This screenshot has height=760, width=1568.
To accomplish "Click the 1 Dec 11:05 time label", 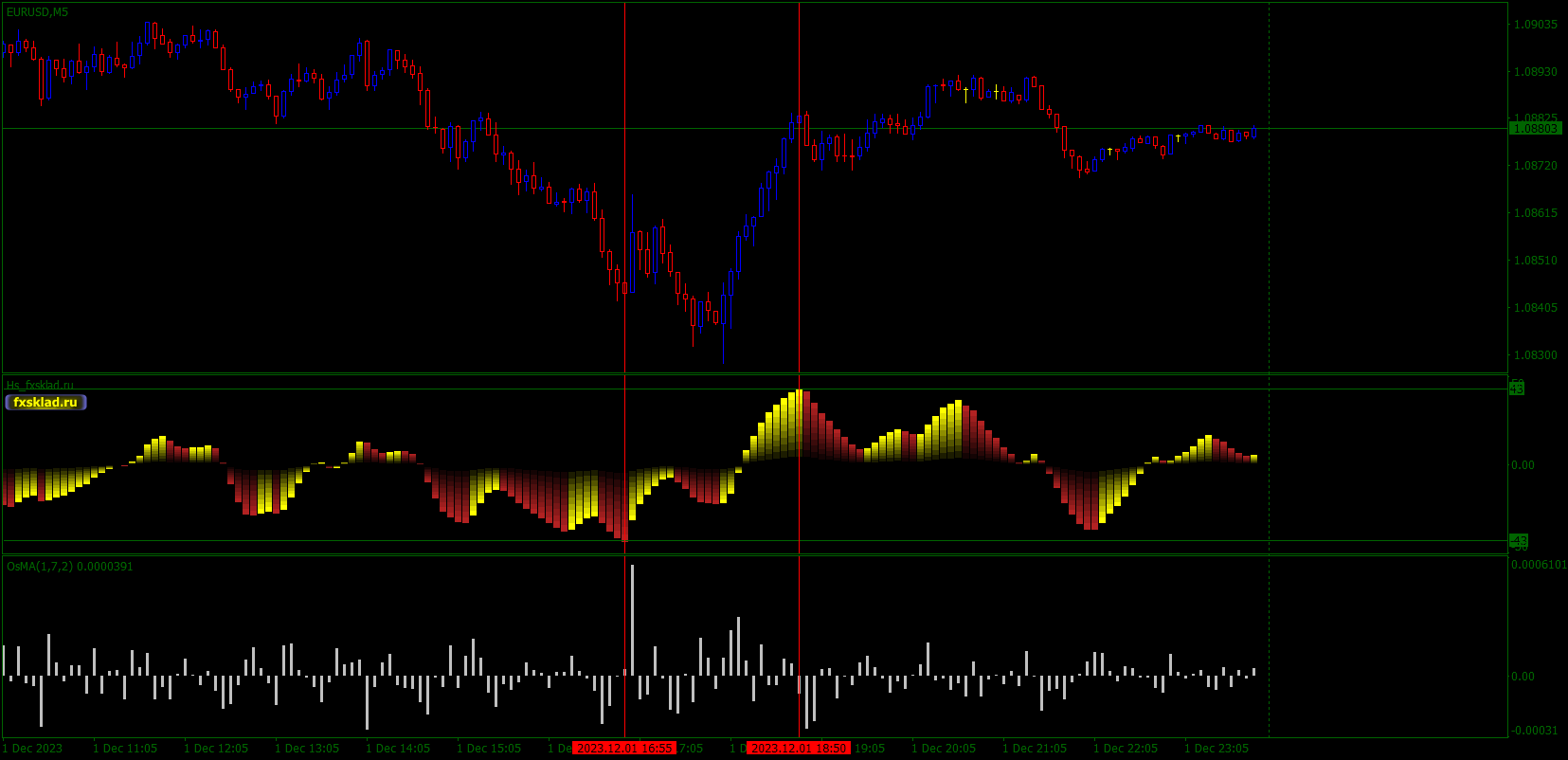I will [x=125, y=749].
